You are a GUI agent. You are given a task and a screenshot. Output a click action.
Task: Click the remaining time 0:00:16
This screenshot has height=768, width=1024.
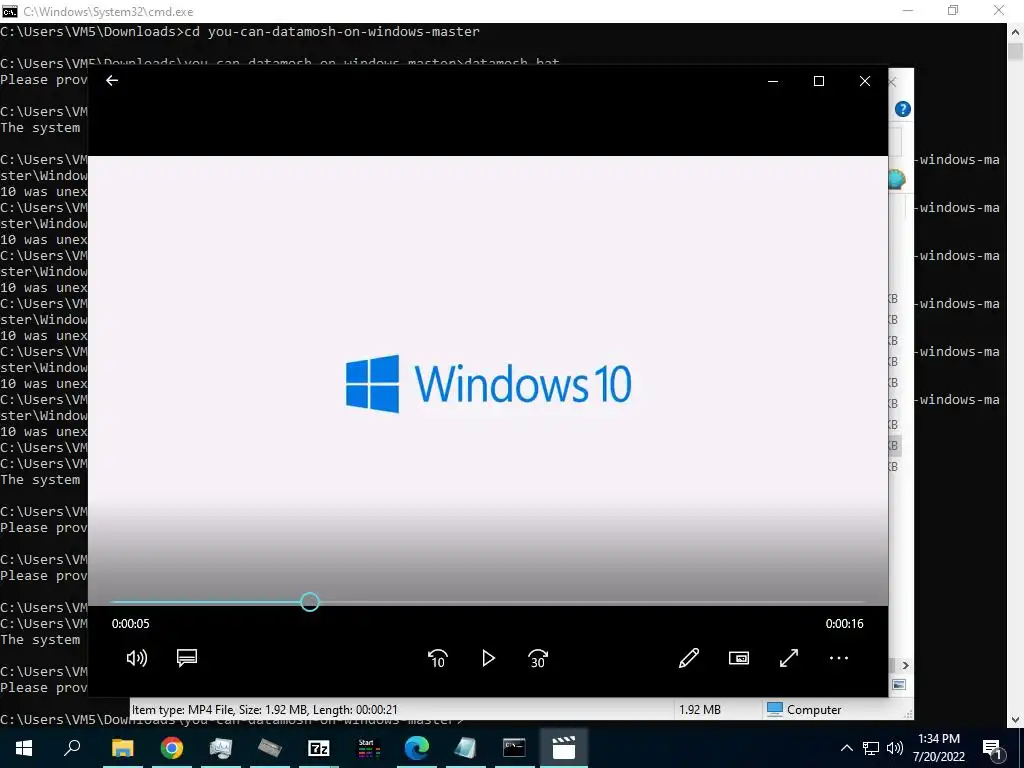(844, 624)
